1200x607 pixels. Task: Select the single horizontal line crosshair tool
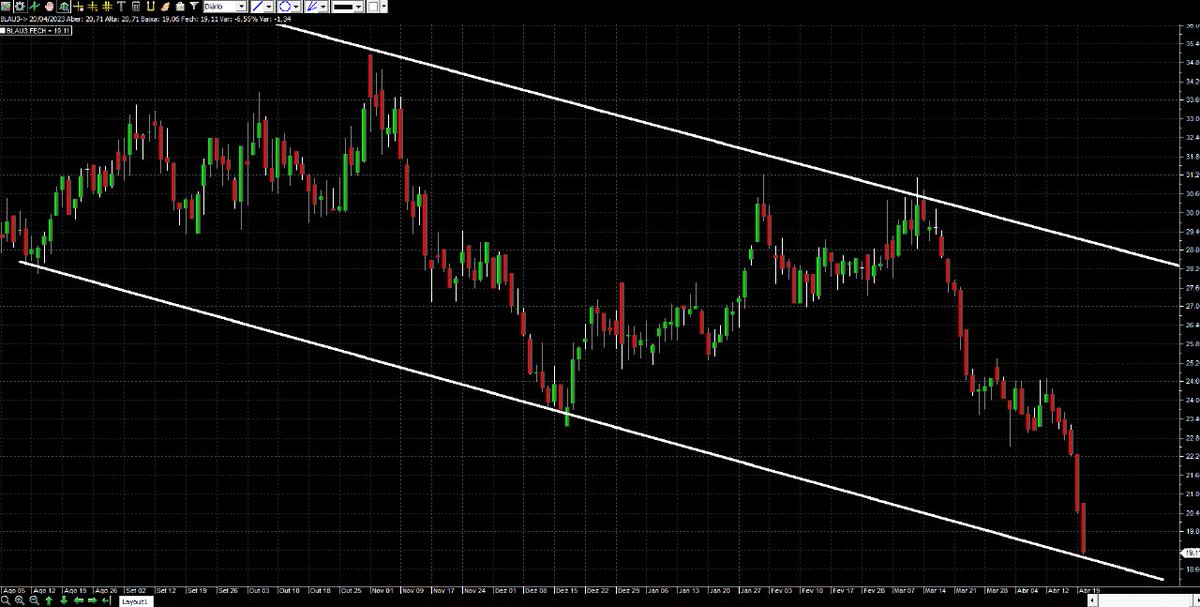[78, 6]
